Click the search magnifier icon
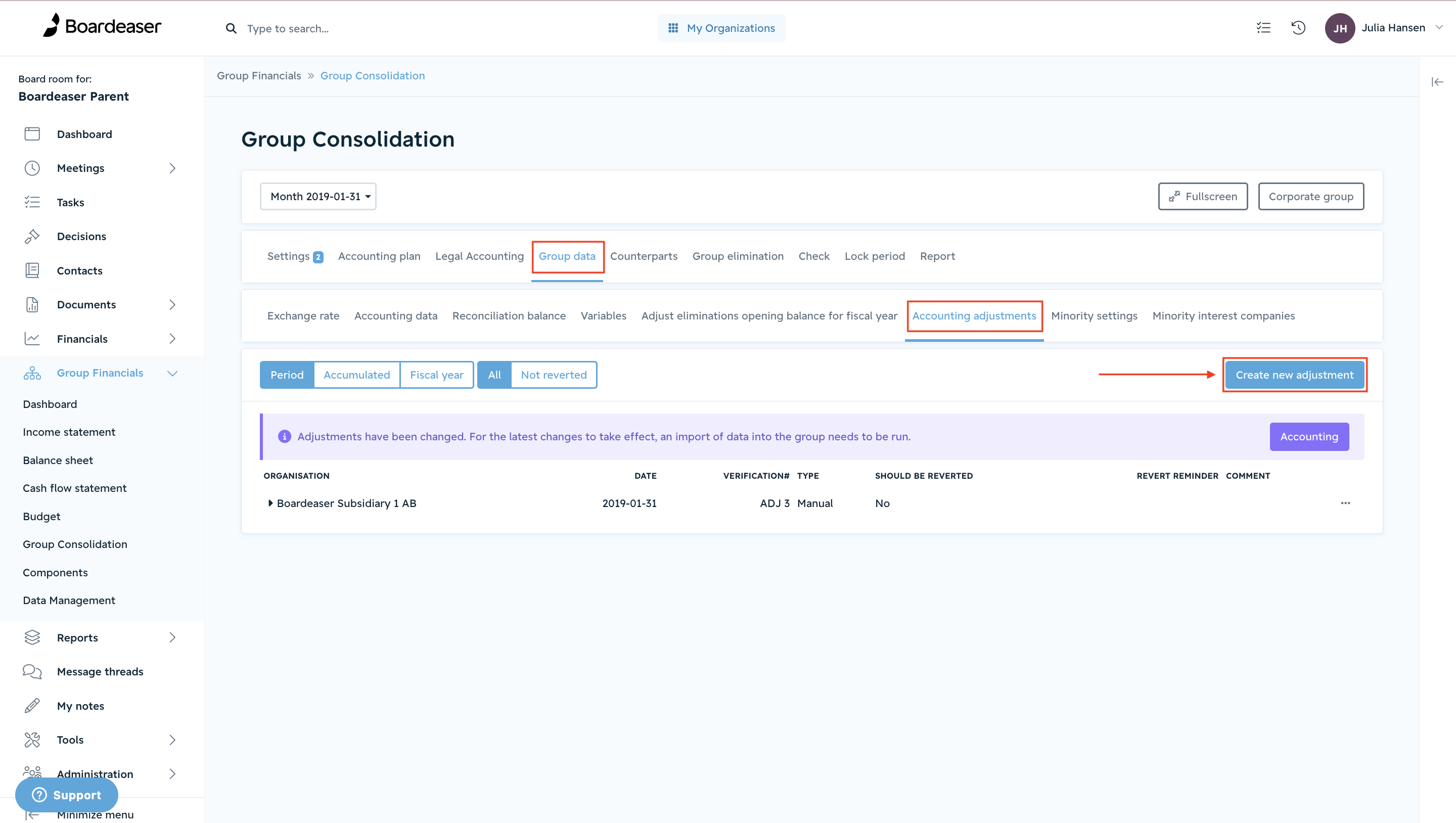 tap(231, 28)
